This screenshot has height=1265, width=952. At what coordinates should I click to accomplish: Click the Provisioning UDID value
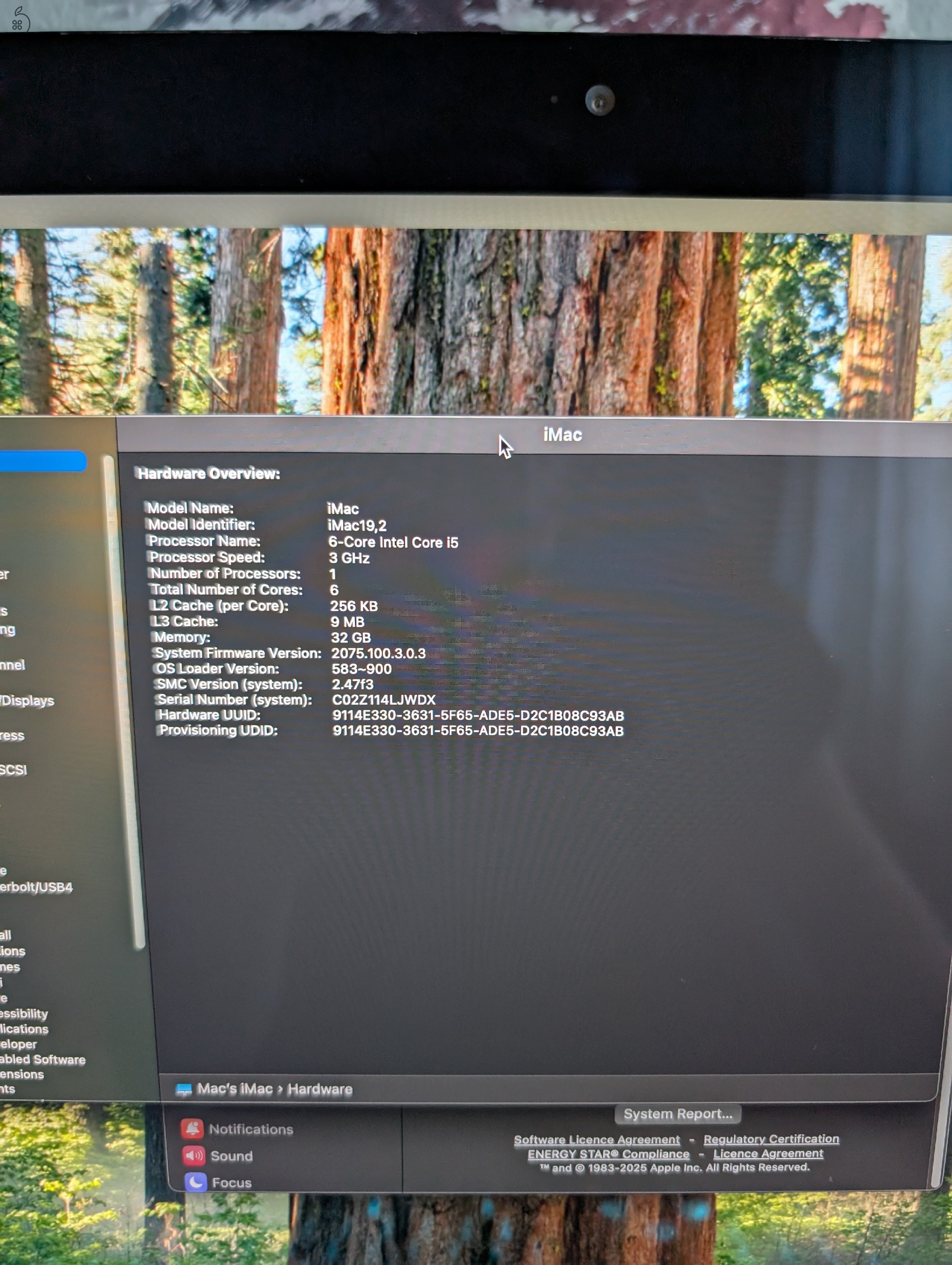478,731
